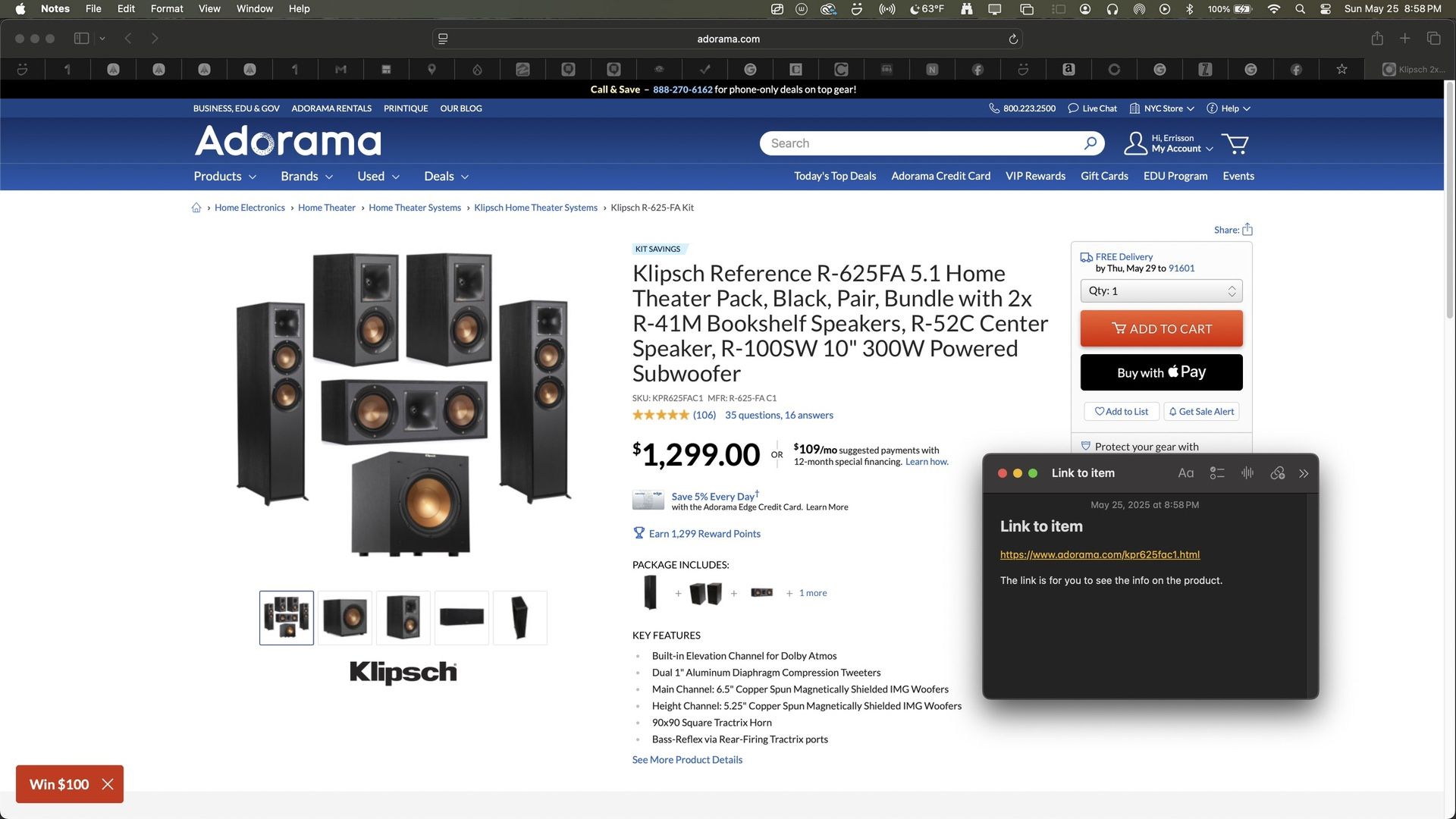The width and height of the screenshot is (1456, 819).
Task: Open the File menu
Action: (93, 9)
